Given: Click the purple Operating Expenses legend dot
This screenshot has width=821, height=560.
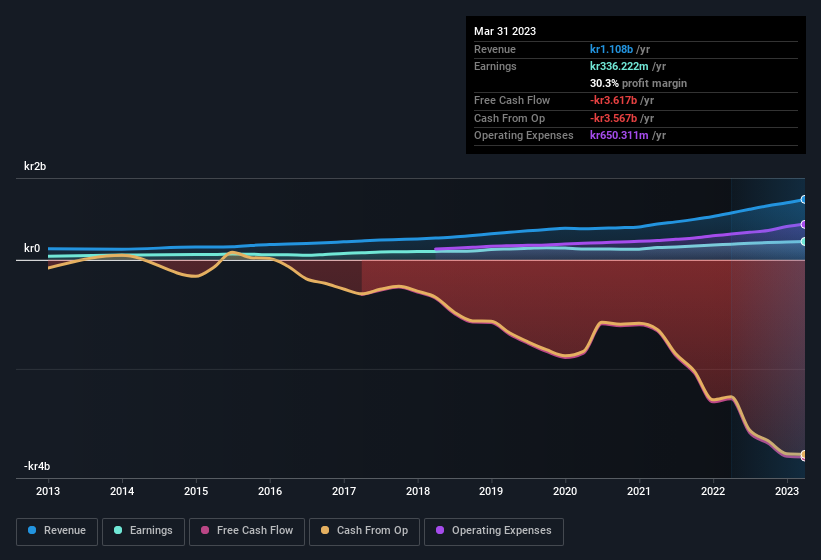Looking at the screenshot, I should (x=440, y=531).
